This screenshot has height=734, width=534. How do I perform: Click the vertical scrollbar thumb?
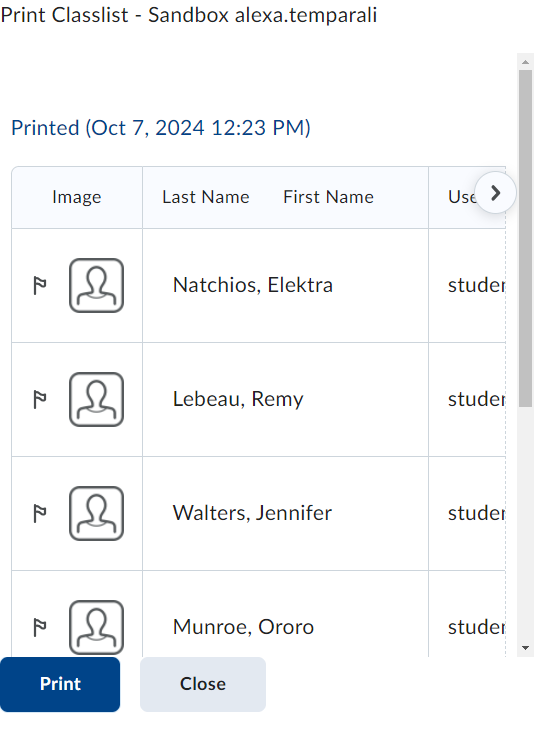coord(525,239)
